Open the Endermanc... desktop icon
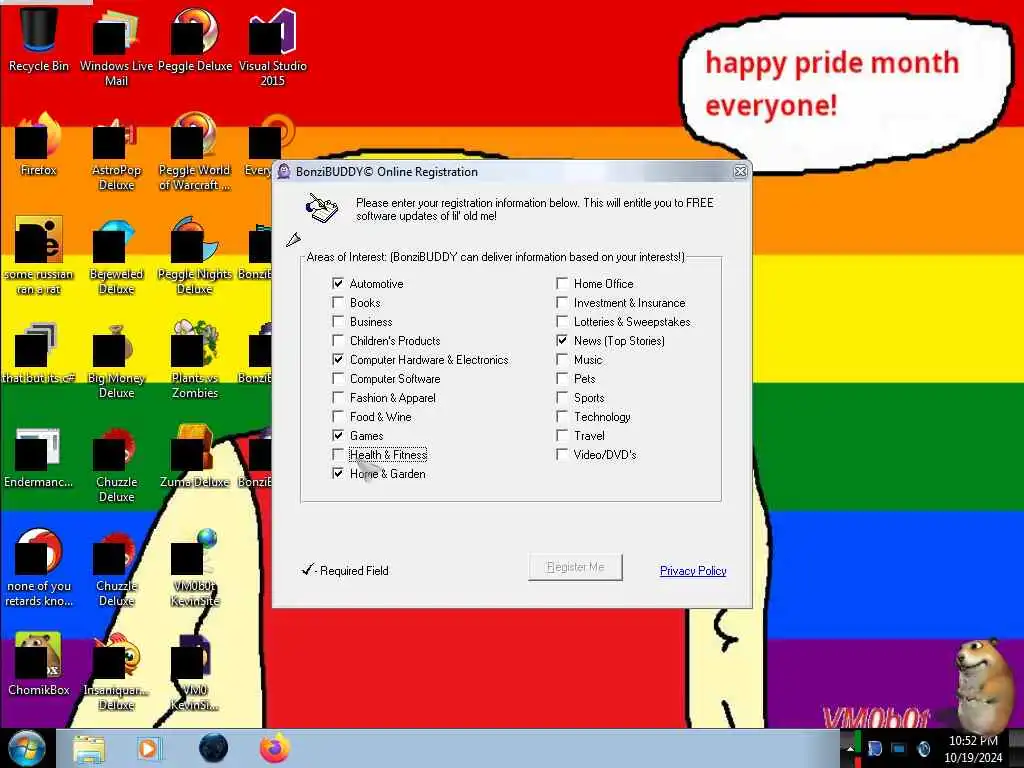This screenshot has height=768, width=1024. pos(39,456)
